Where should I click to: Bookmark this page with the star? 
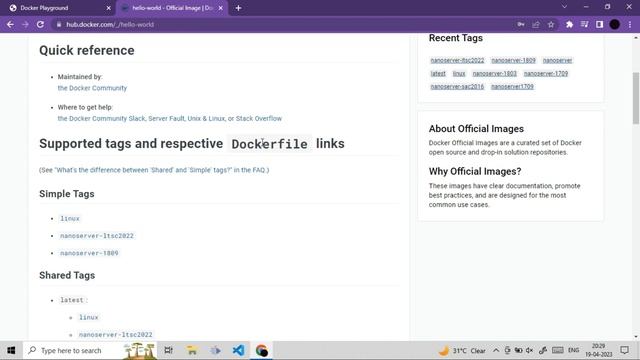point(551,24)
